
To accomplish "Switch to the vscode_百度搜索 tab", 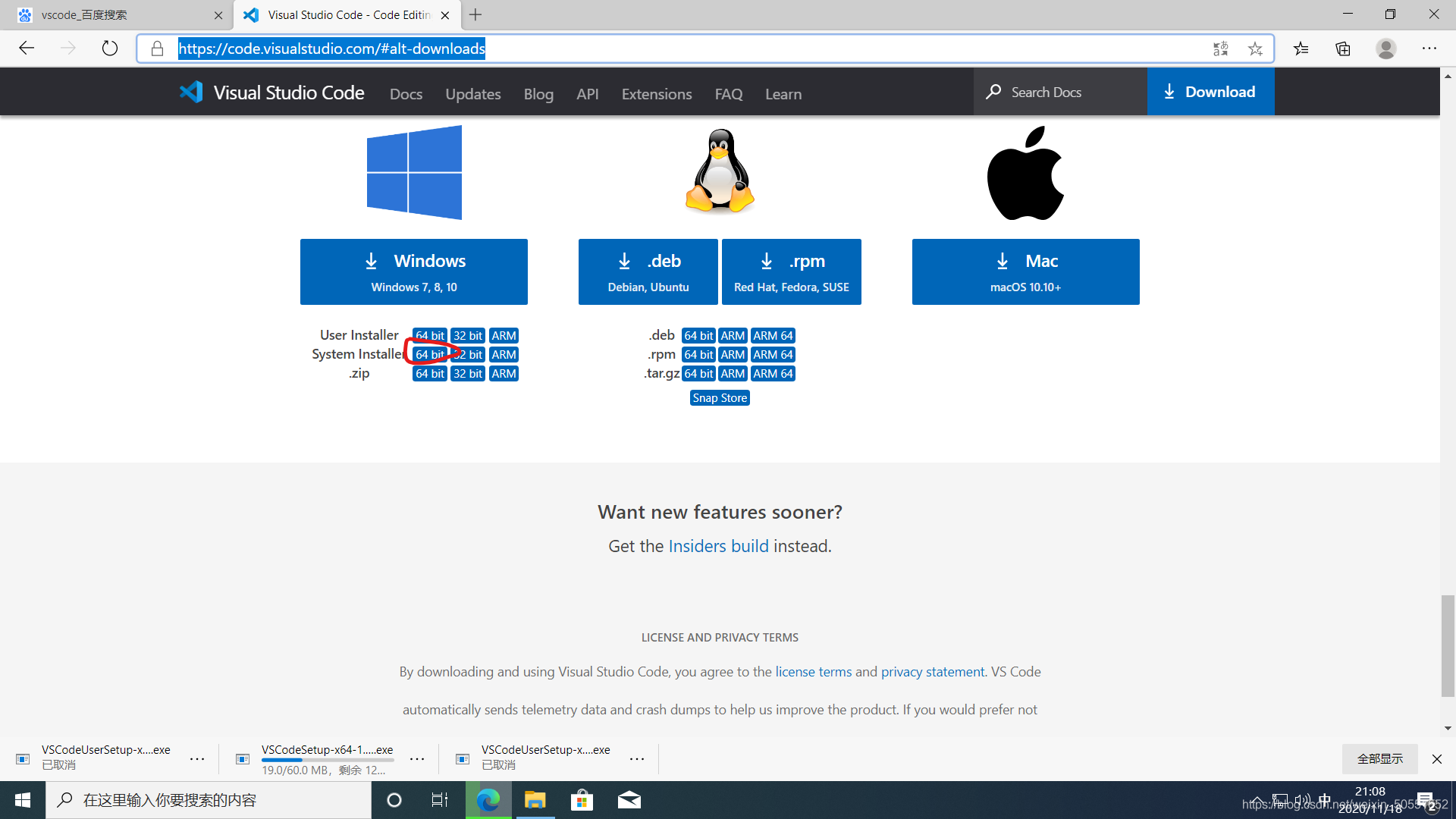I will 116,15.
